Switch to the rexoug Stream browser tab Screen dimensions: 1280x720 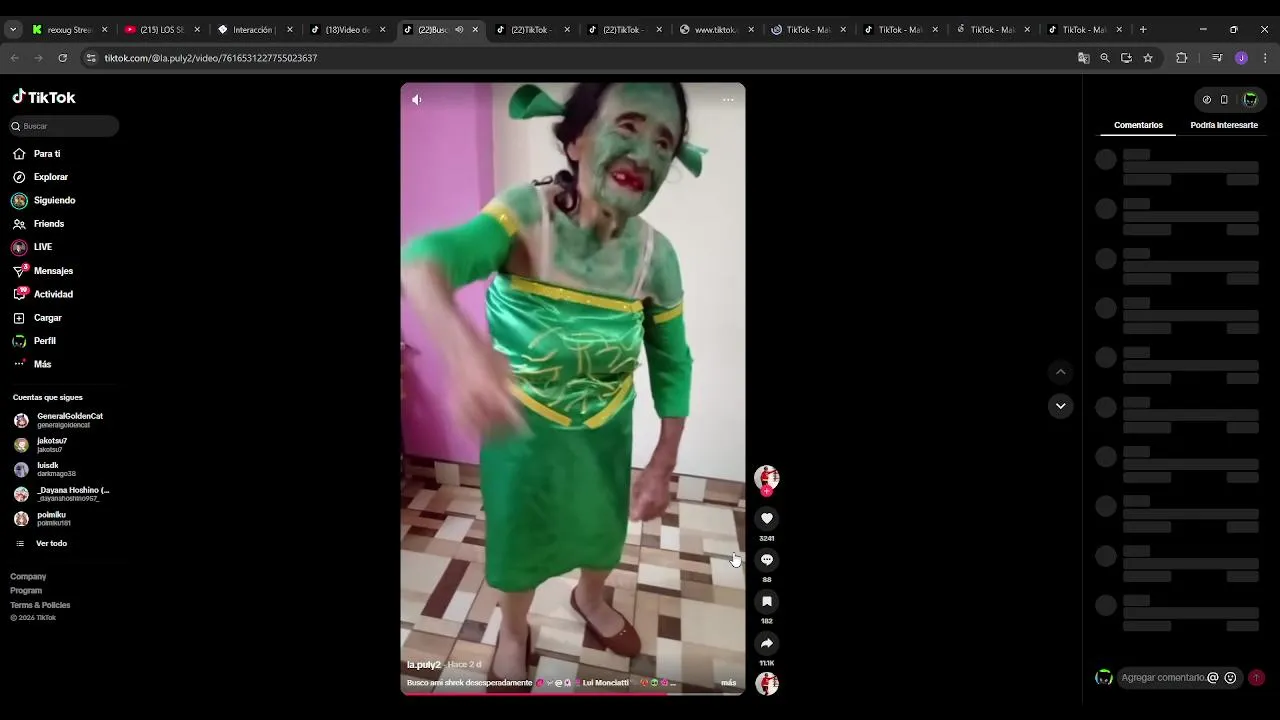point(69,30)
